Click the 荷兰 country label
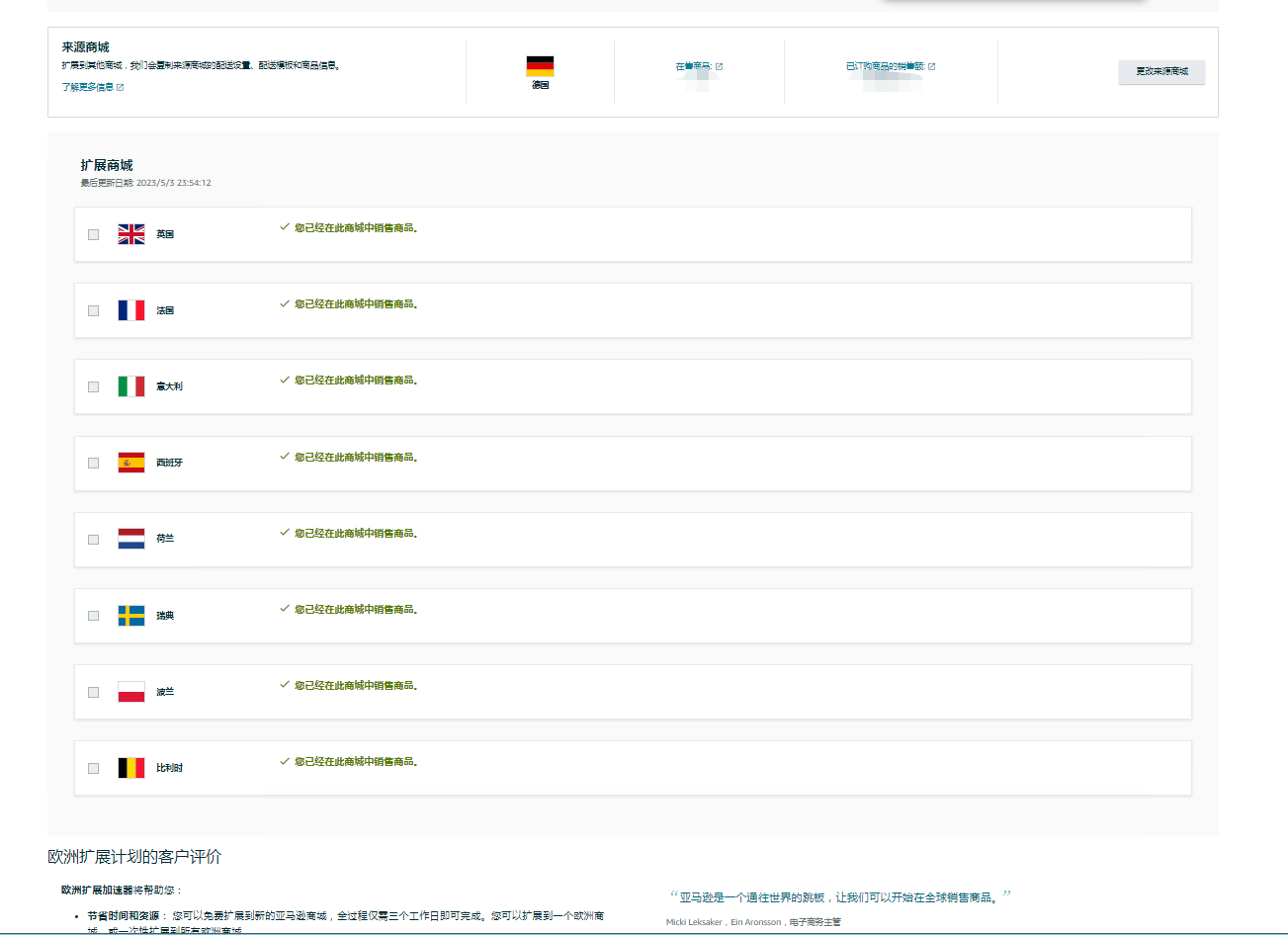 [x=165, y=539]
